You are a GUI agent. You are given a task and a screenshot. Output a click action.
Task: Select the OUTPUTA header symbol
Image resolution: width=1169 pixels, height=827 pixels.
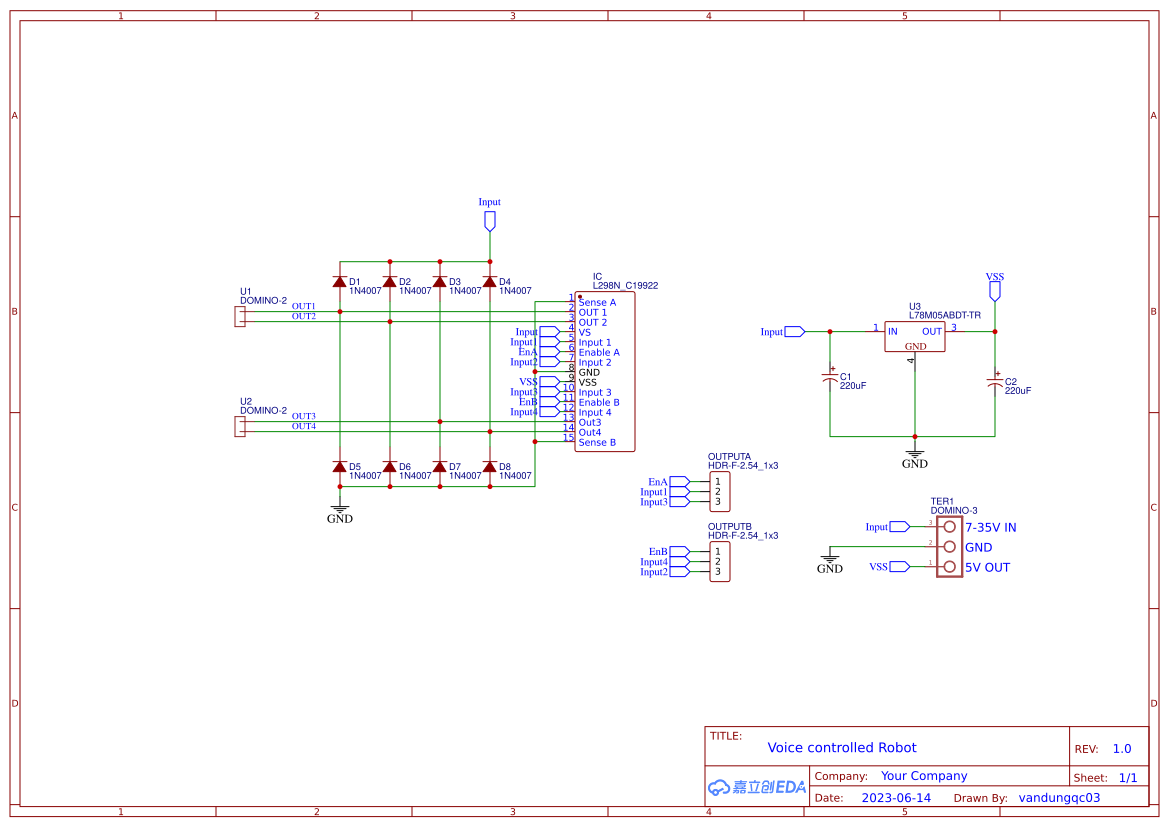pos(722,491)
